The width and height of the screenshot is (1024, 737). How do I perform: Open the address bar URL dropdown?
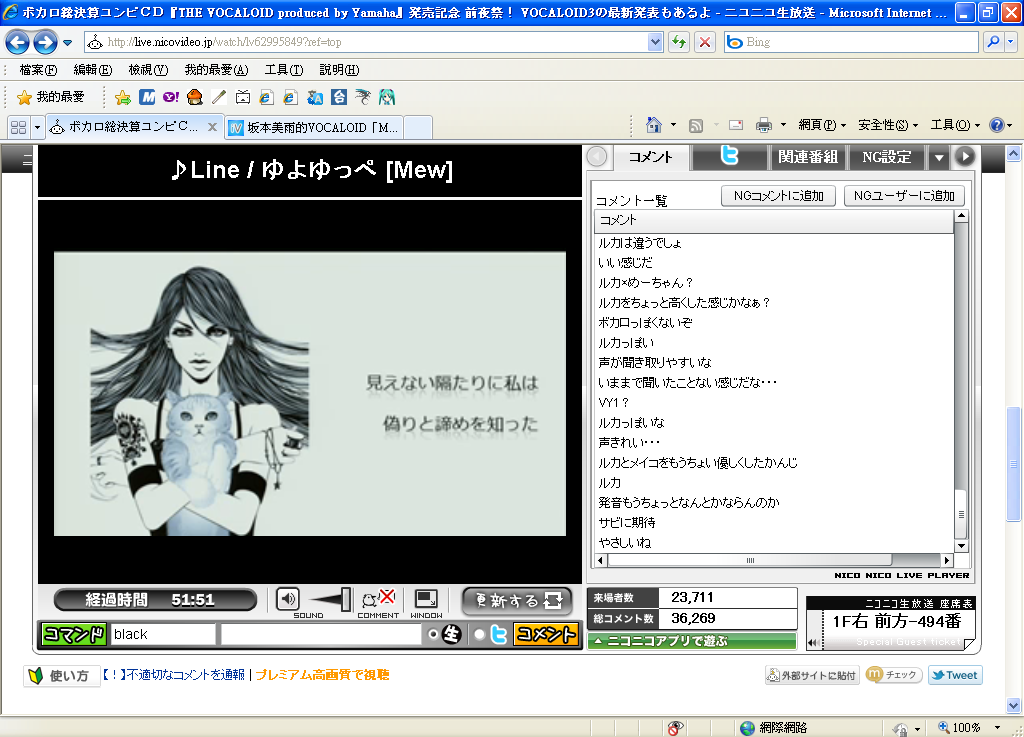pyautogui.click(x=656, y=42)
